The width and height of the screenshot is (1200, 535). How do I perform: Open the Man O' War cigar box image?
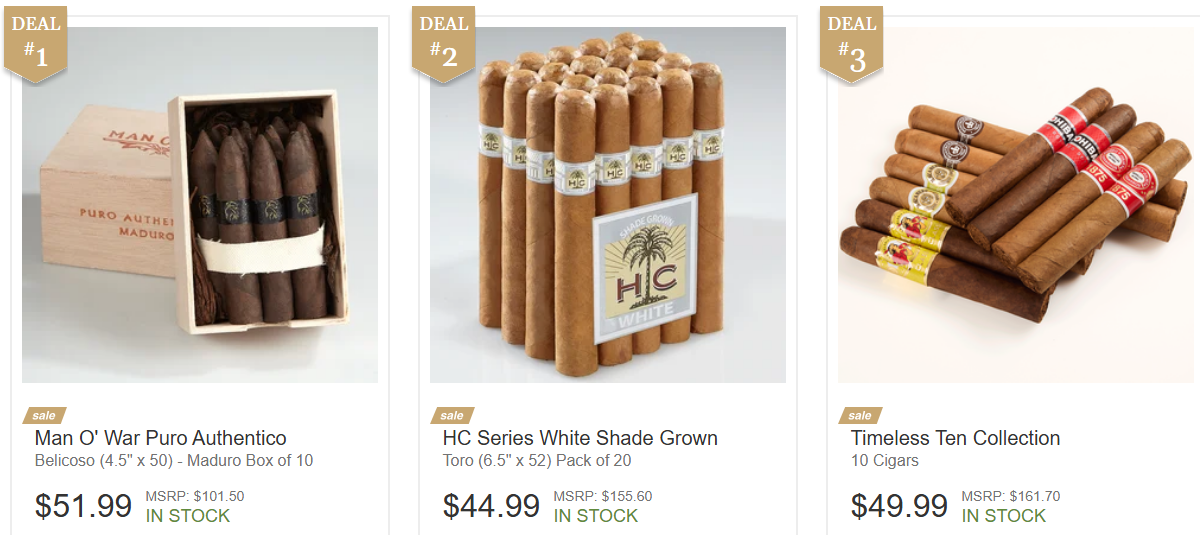[x=200, y=205]
